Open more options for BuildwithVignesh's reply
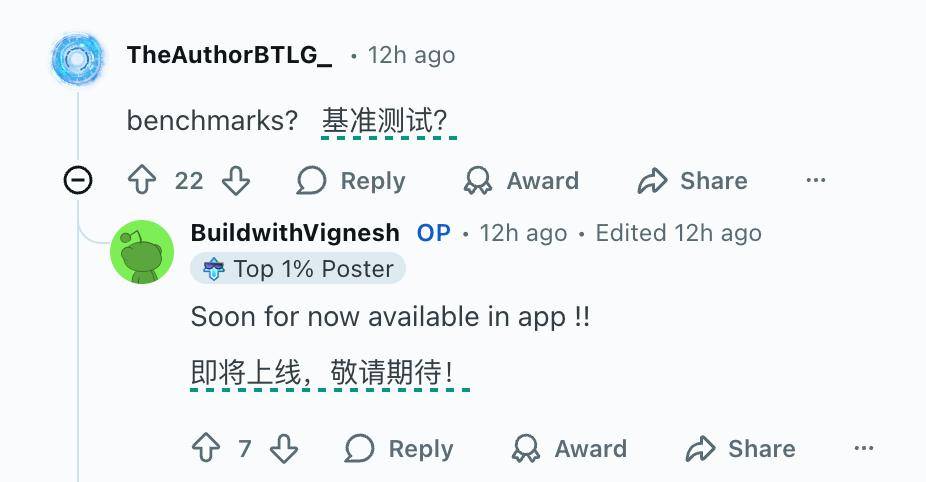The image size is (926, 482). (864, 448)
